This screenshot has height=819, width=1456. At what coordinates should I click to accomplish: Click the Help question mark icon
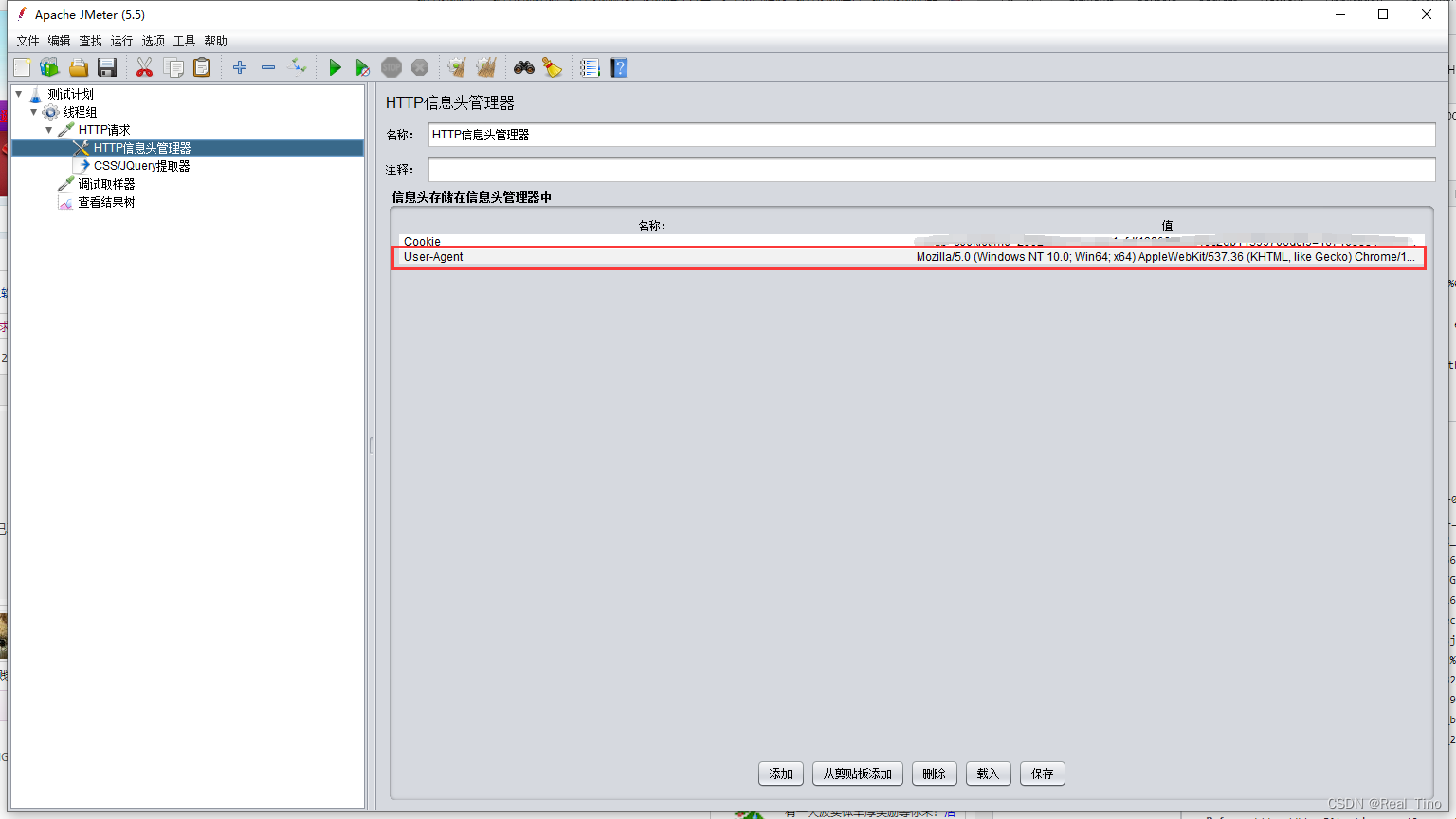[x=618, y=67]
